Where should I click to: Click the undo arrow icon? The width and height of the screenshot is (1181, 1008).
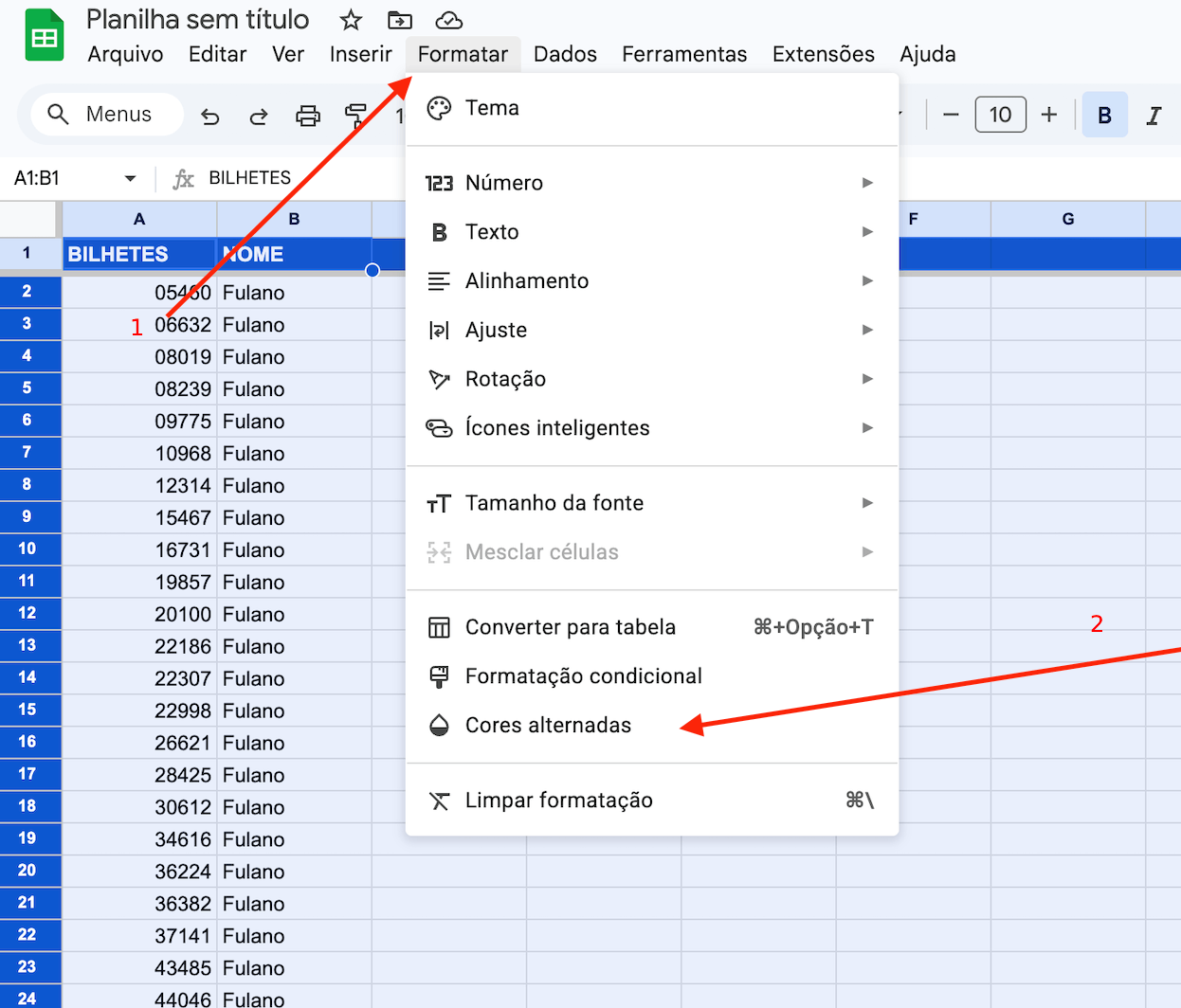(210, 116)
